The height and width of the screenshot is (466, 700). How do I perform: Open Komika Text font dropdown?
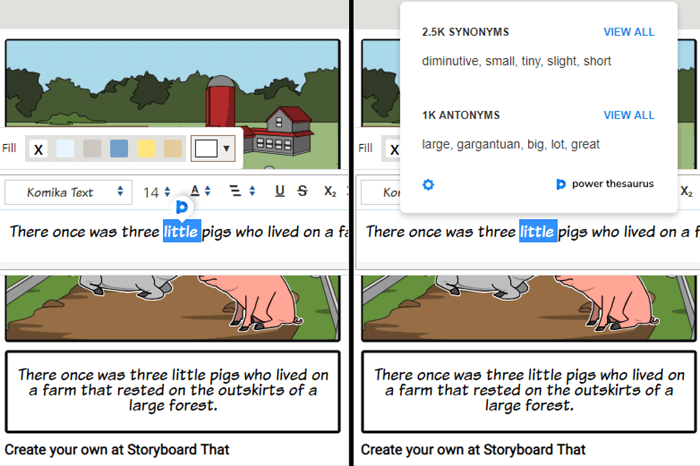pyautogui.click(x=68, y=192)
